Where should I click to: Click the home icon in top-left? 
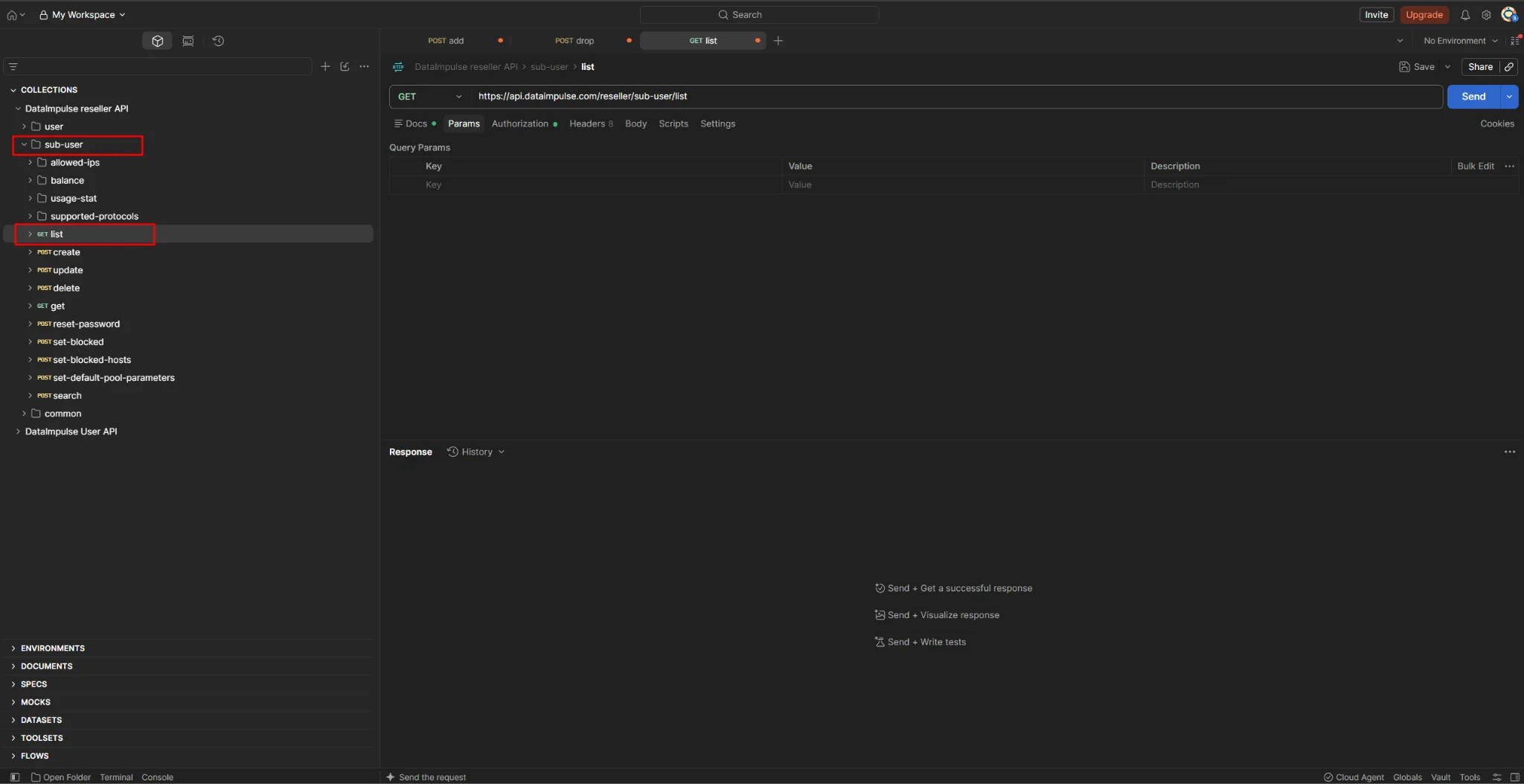tap(12, 15)
